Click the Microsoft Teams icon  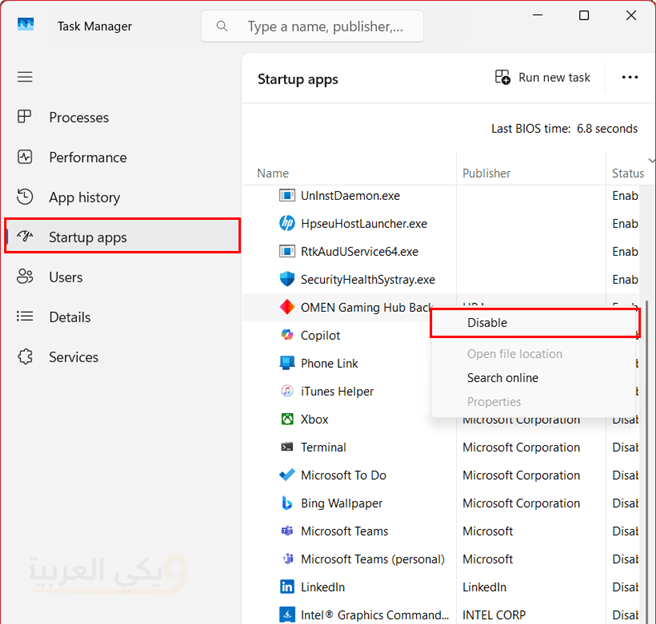pos(287,531)
